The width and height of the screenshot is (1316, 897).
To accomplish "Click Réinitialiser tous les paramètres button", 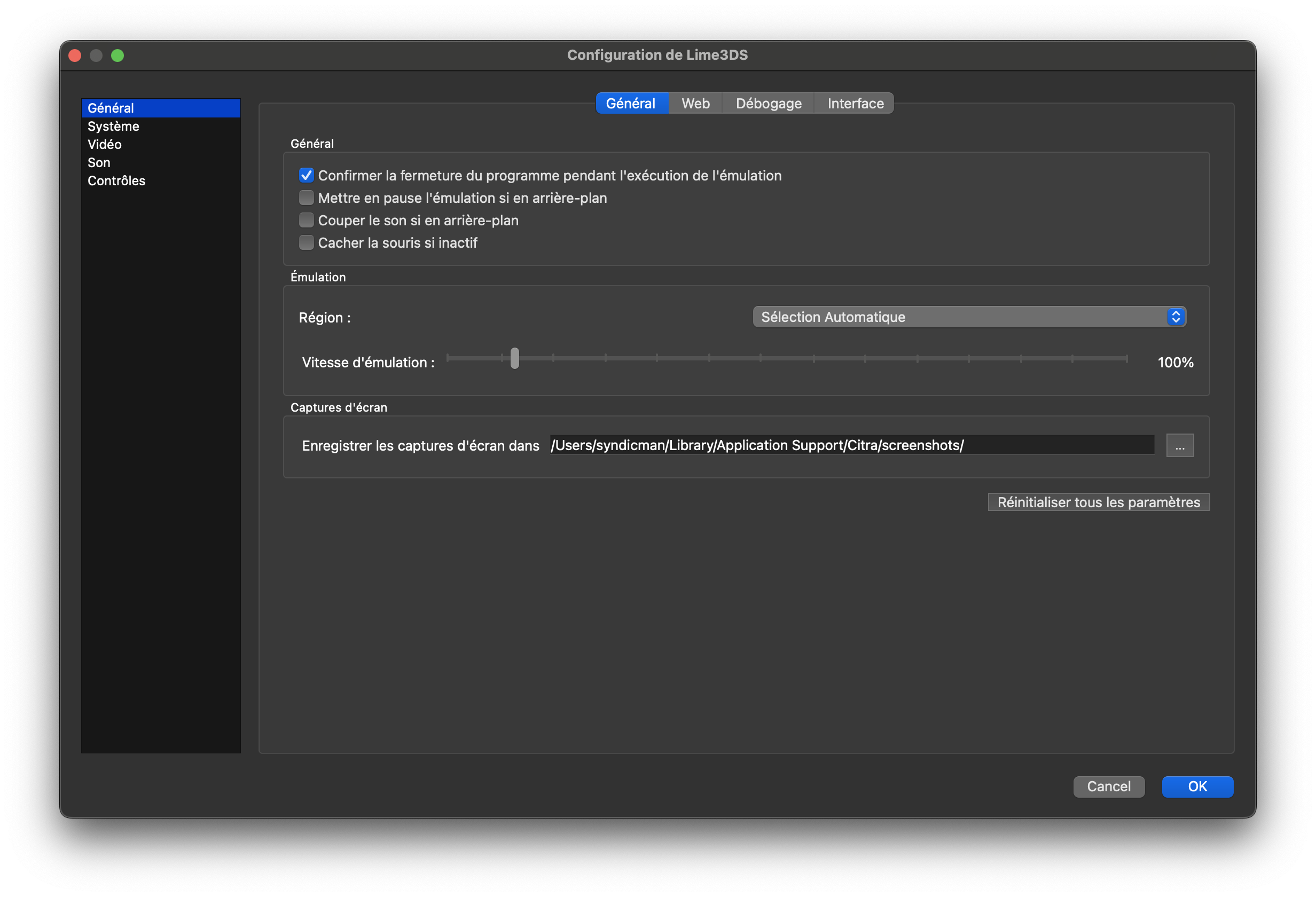I will pos(1099,502).
